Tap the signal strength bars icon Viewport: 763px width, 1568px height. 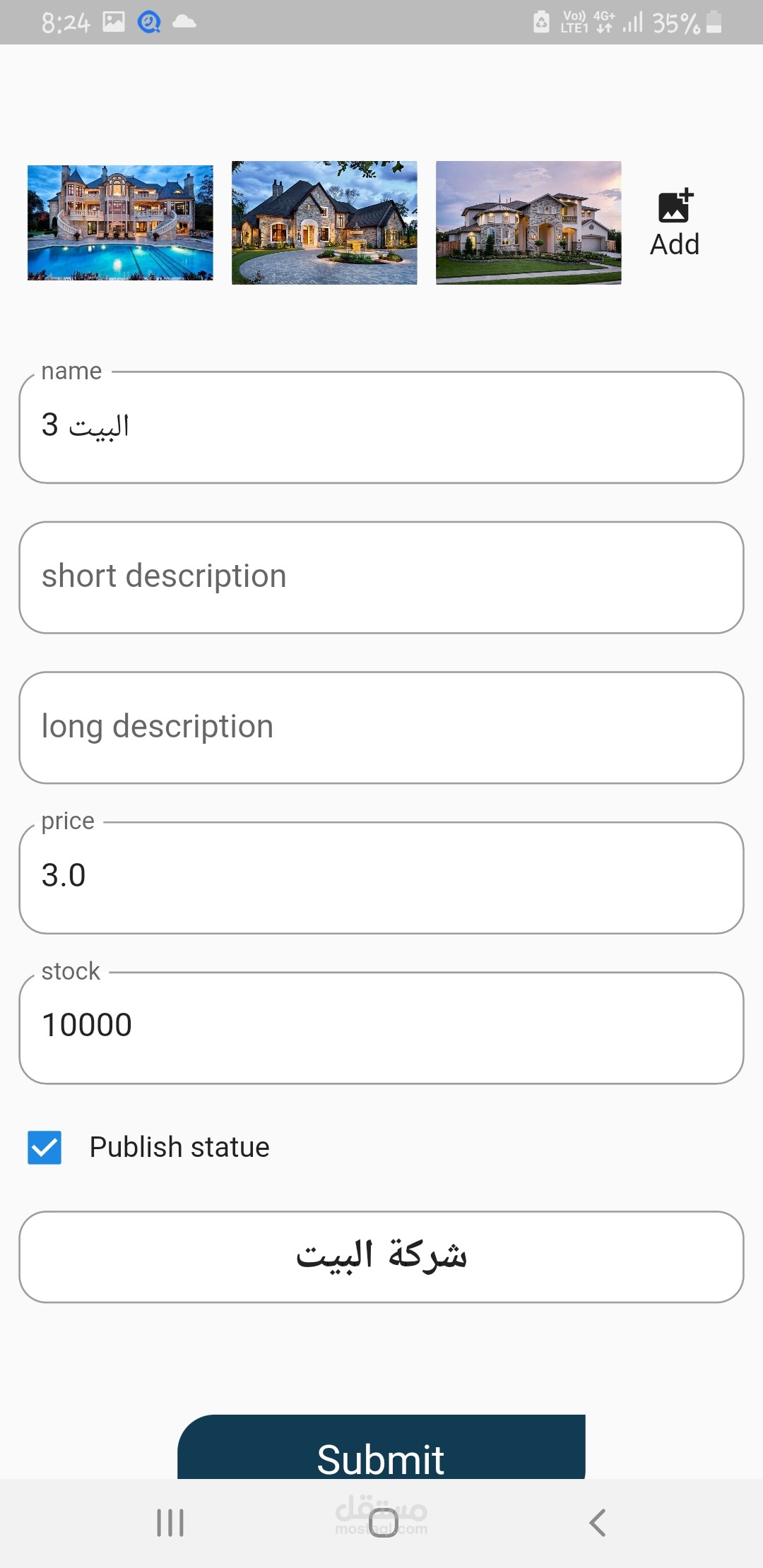pos(632,22)
